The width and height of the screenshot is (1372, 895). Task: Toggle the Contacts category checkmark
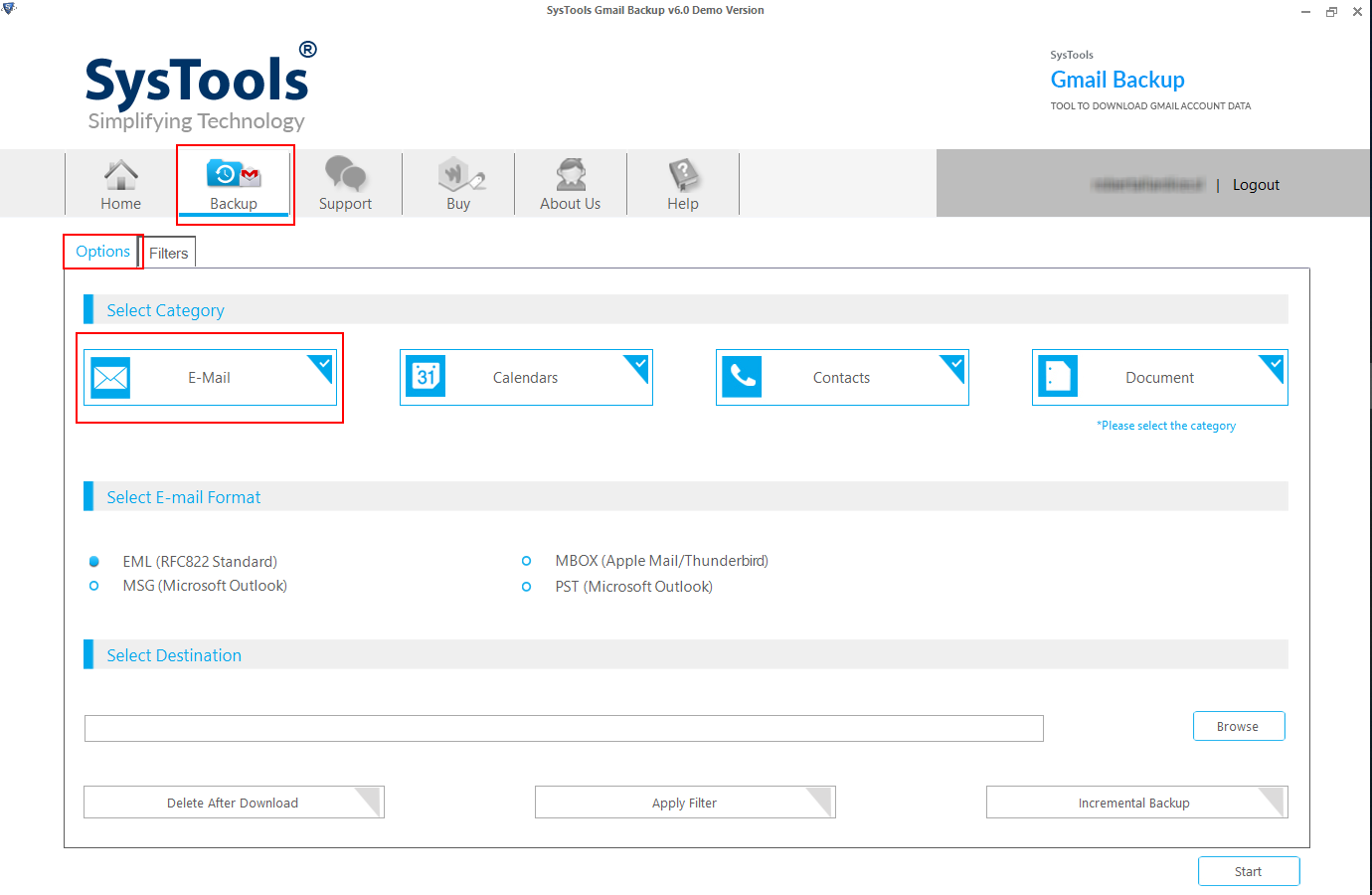click(x=955, y=366)
